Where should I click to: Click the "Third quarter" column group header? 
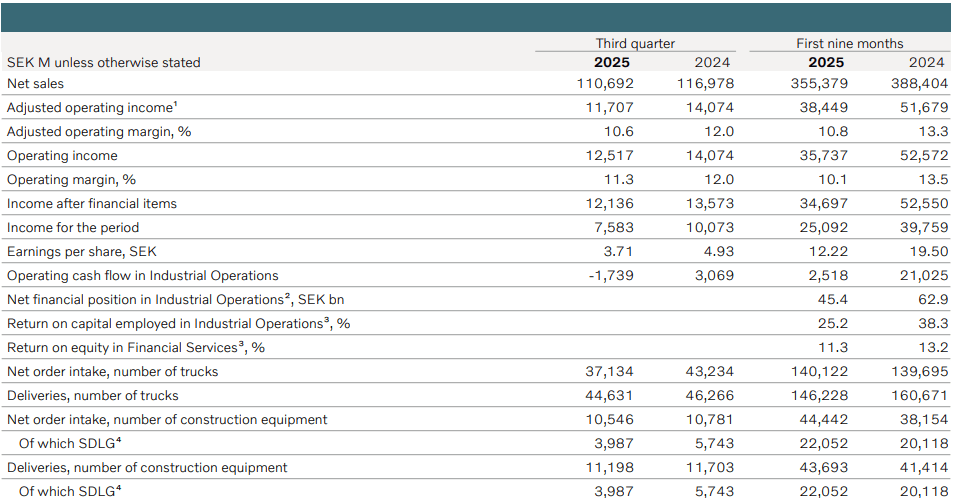point(635,43)
